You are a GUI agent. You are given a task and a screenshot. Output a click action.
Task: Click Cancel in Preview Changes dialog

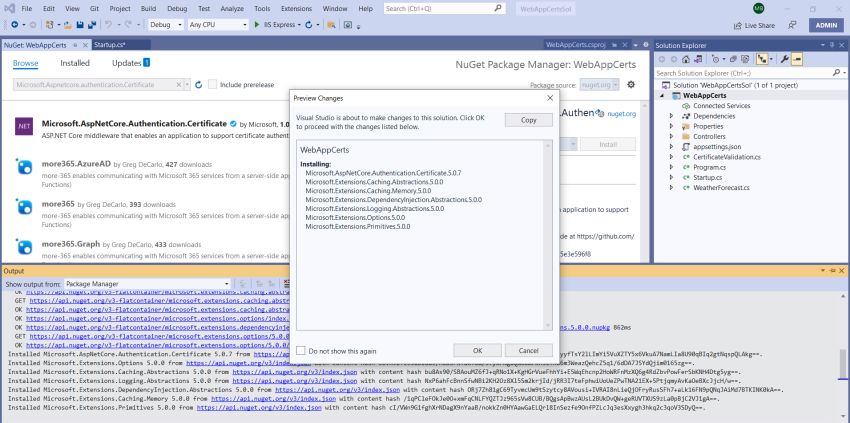528,351
